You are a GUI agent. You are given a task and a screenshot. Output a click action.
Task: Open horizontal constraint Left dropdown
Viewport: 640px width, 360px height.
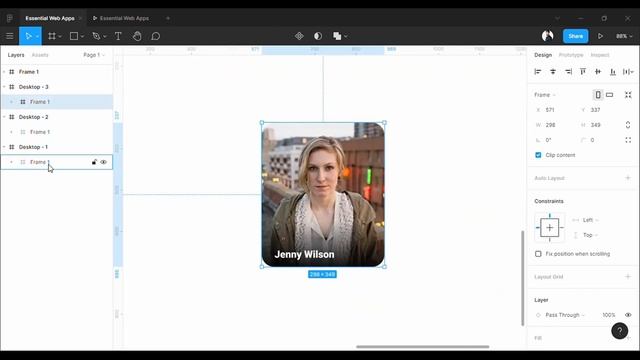pyautogui.click(x=590, y=220)
